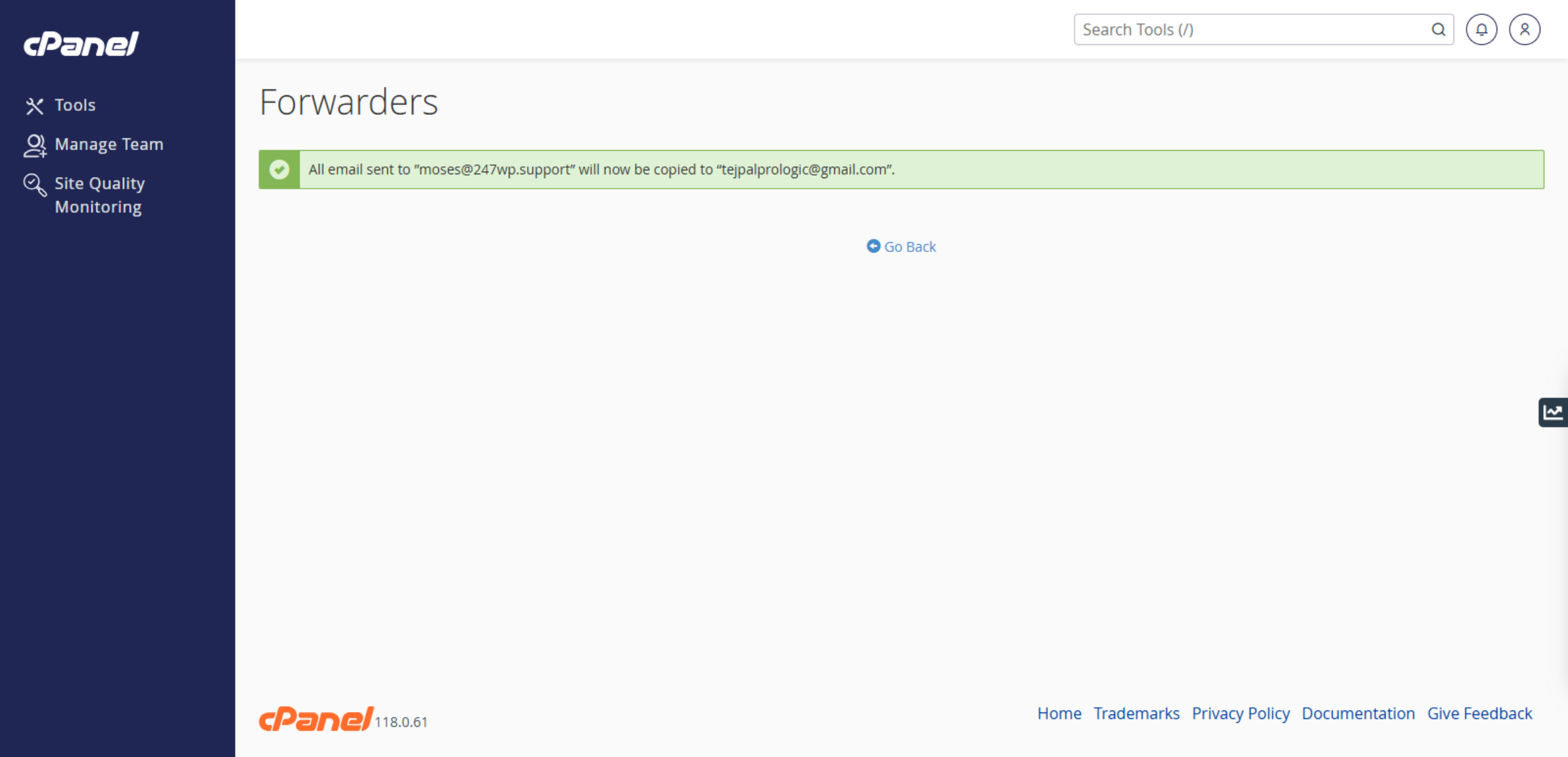1568x757 pixels.
Task: Click the Home footer link
Action: point(1059,713)
